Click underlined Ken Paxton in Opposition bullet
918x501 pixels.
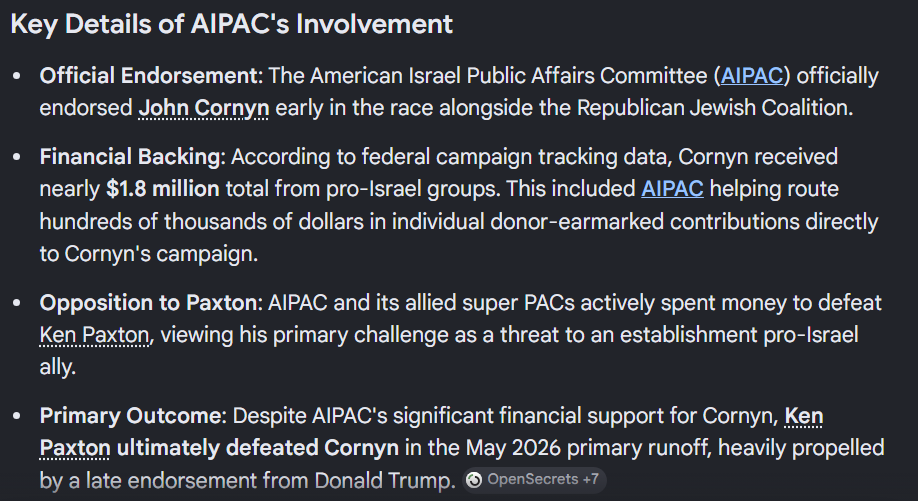tap(94, 335)
